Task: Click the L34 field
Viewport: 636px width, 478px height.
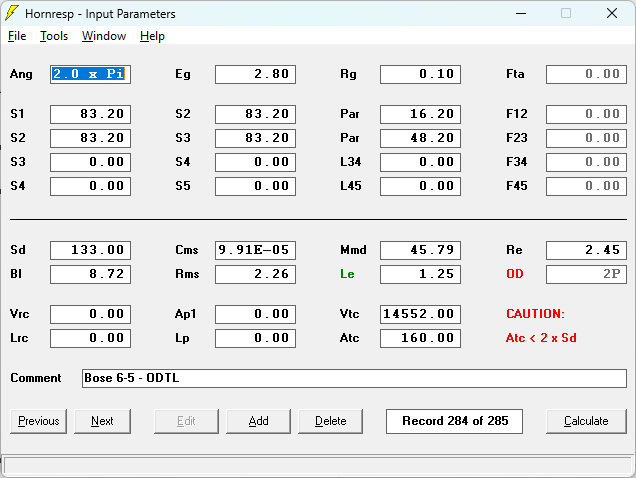Action: (420, 162)
